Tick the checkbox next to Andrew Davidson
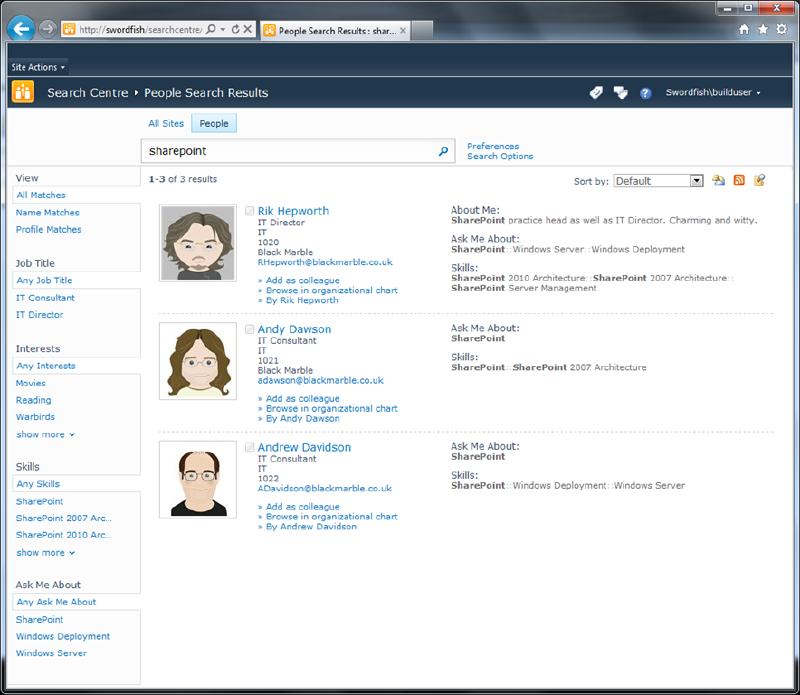Screen dimensions: 800x695 249,448
